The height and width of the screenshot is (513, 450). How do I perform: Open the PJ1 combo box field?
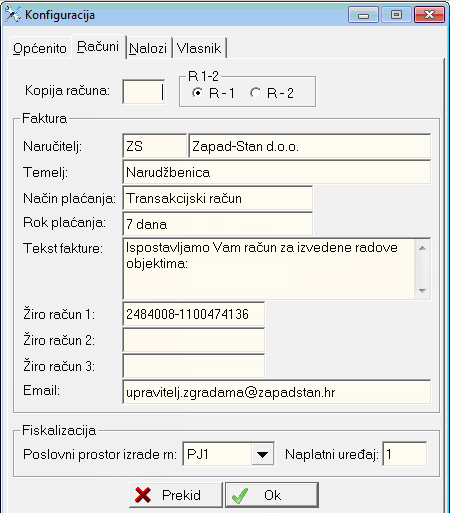[228, 454]
